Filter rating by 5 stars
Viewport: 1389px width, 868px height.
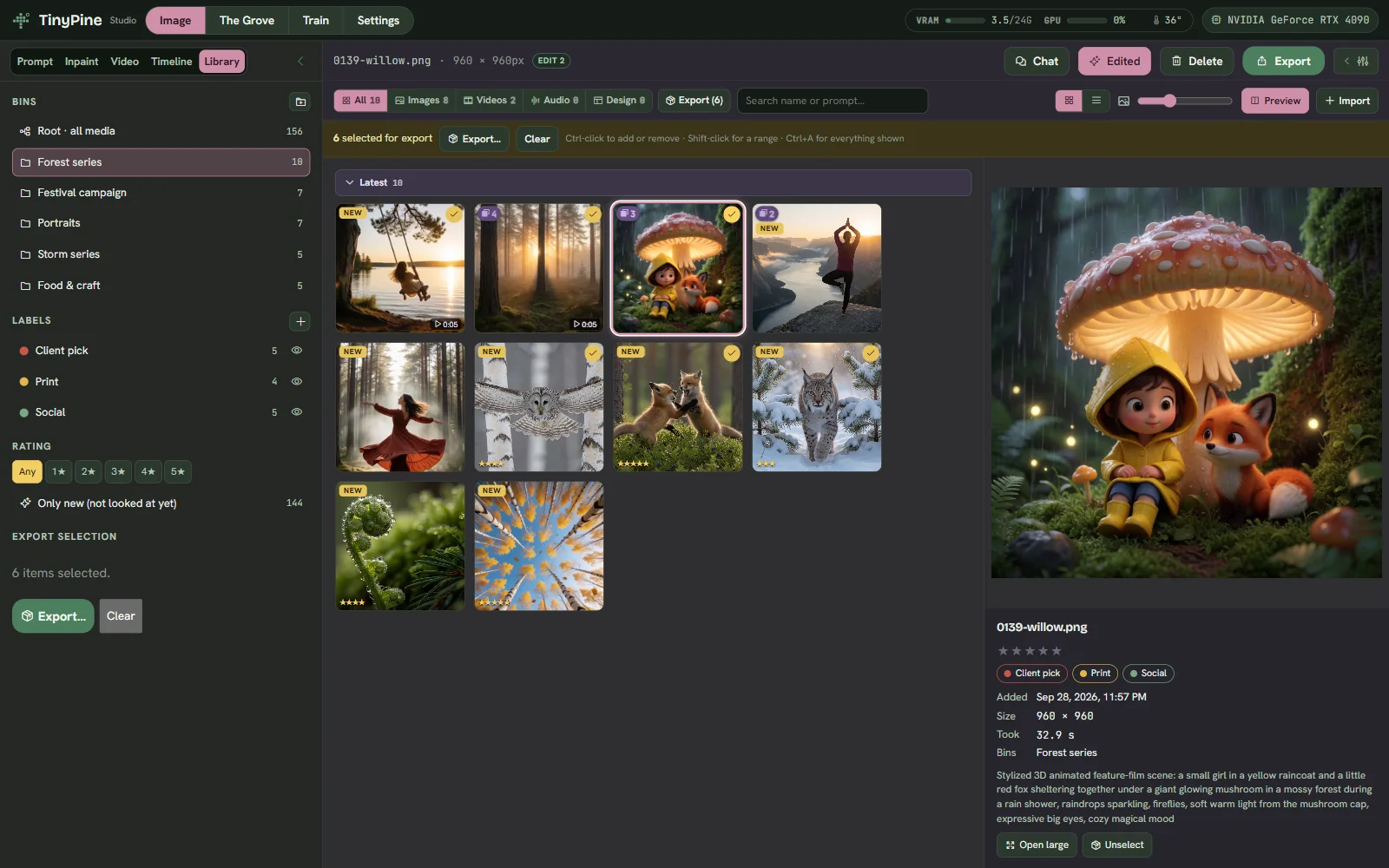[178, 471]
